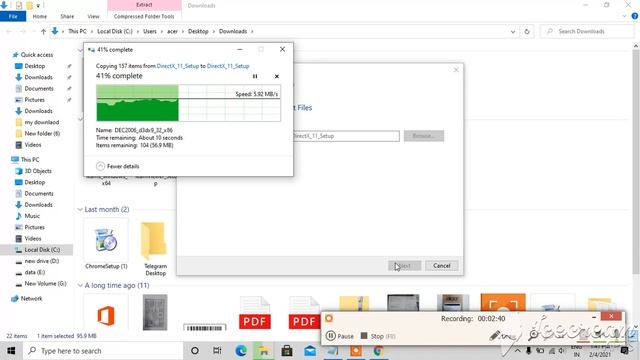
Task: Click Cancel in the extract wizard
Action: coord(442,266)
